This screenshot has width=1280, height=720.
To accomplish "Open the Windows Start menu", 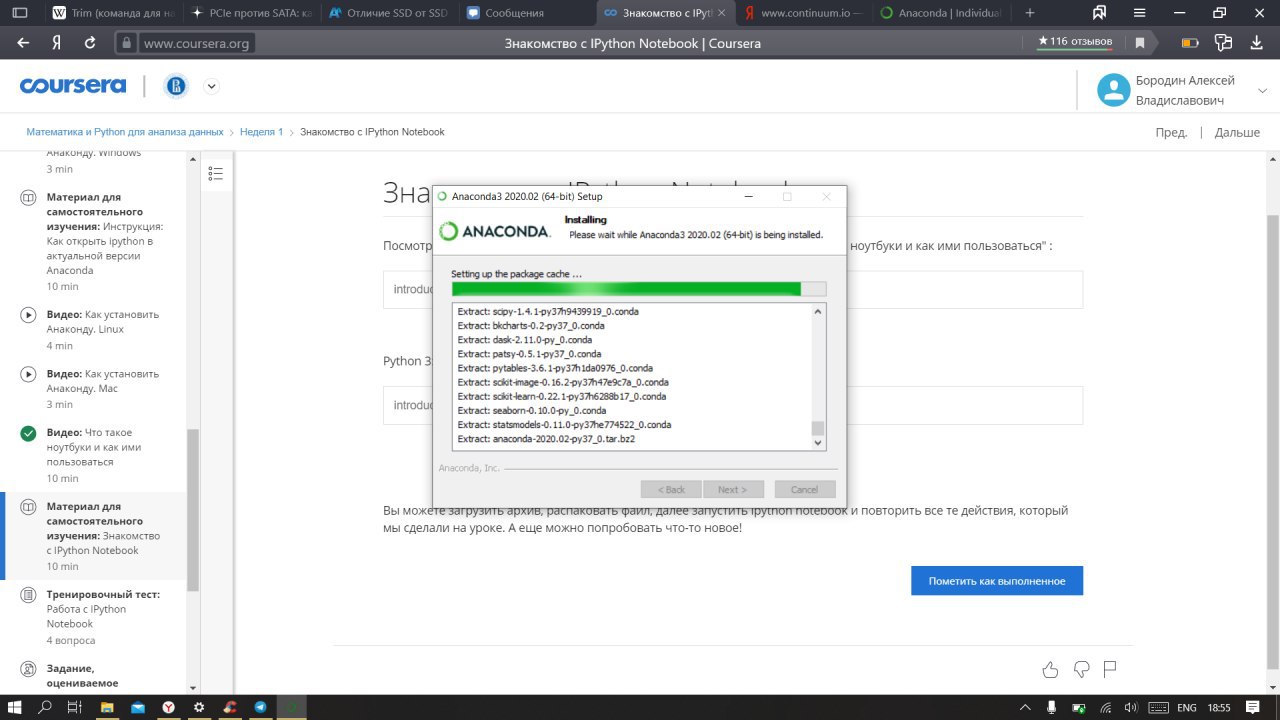I will pos(15,707).
